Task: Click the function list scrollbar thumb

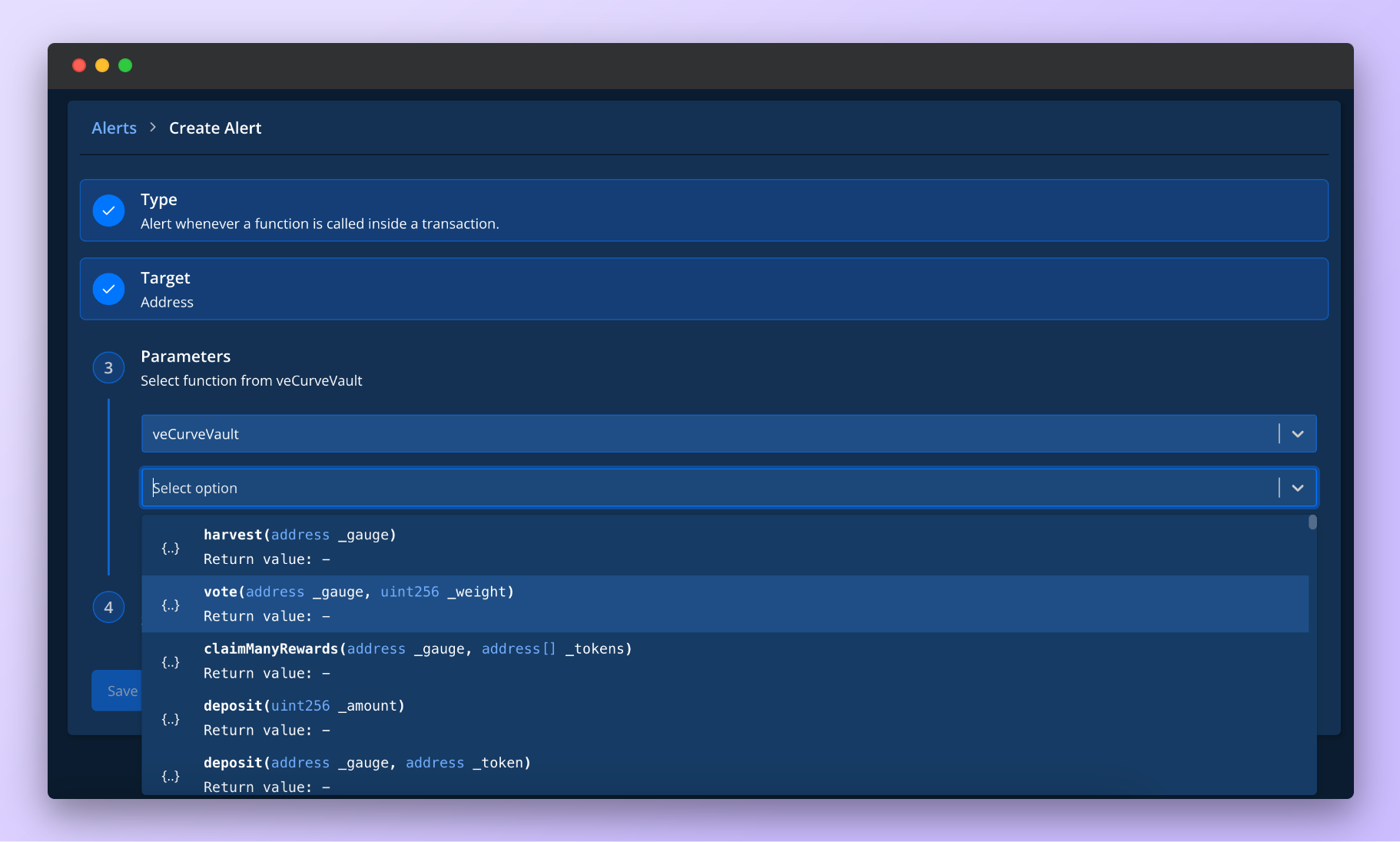Action: pos(1312,522)
